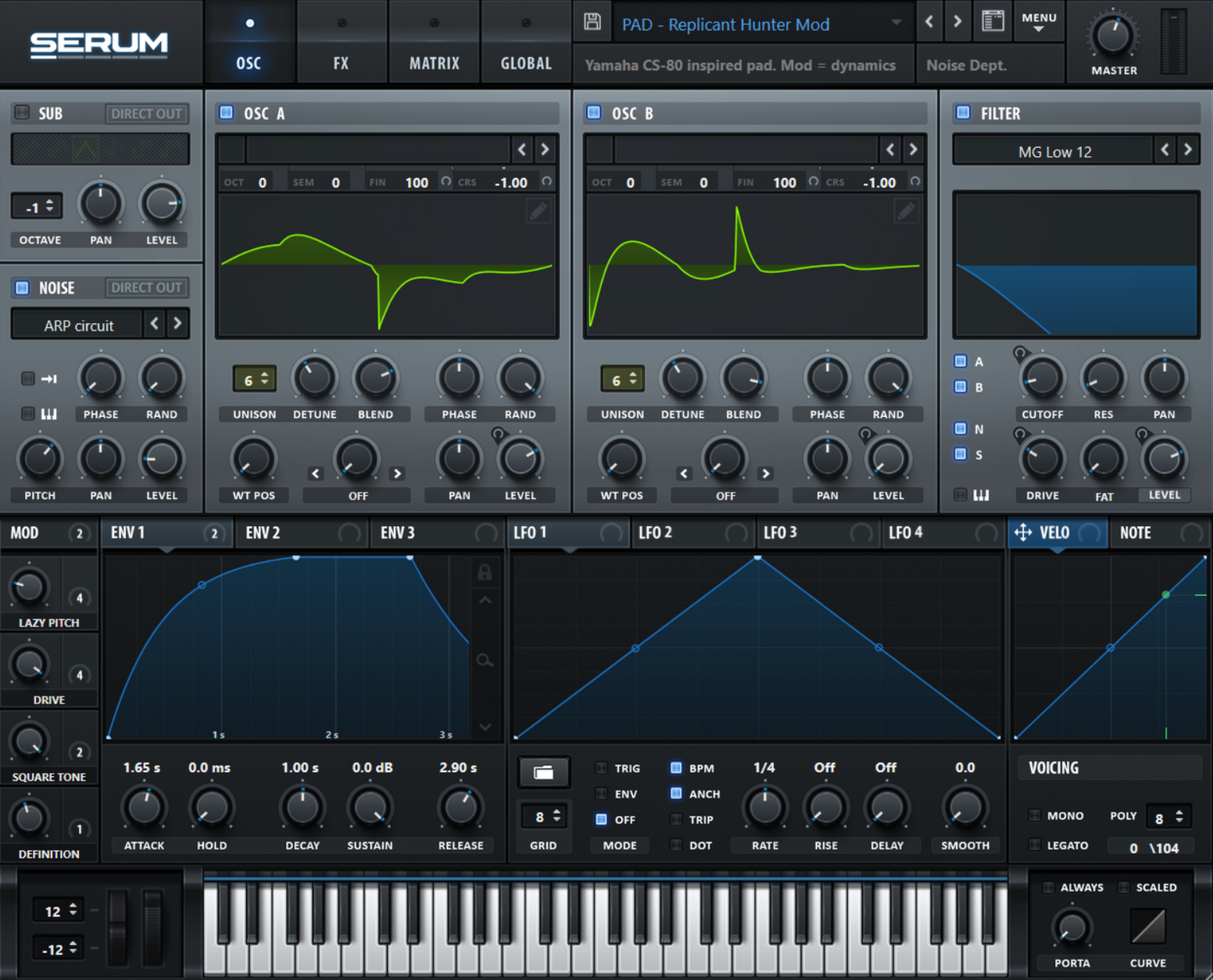Select the ENV 2 tab

click(x=301, y=533)
